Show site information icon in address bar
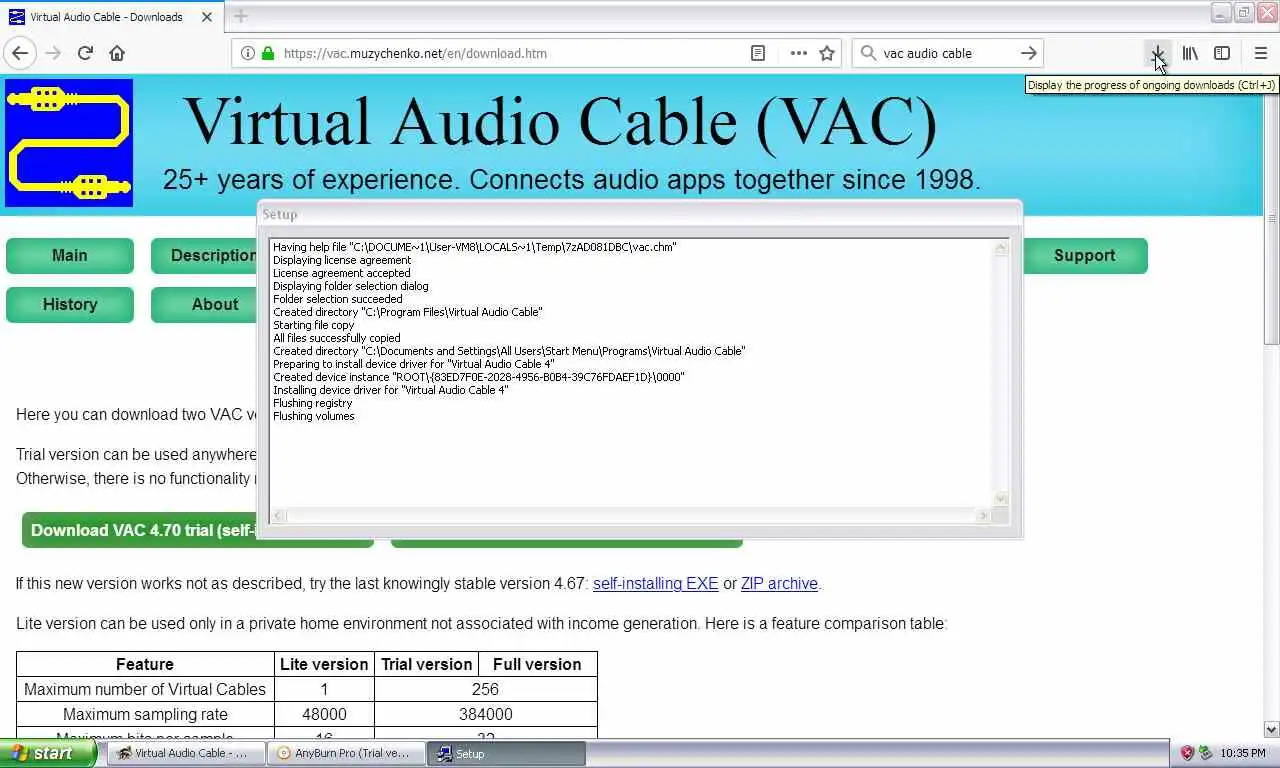Image resolution: width=1280 pixels, height=768 pixels. click(x=246, y=53)
